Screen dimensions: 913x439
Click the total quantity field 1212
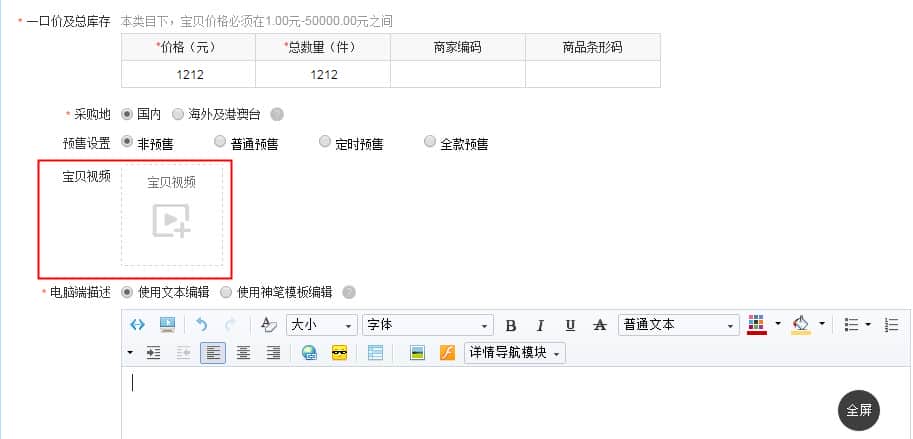(323, 75)
